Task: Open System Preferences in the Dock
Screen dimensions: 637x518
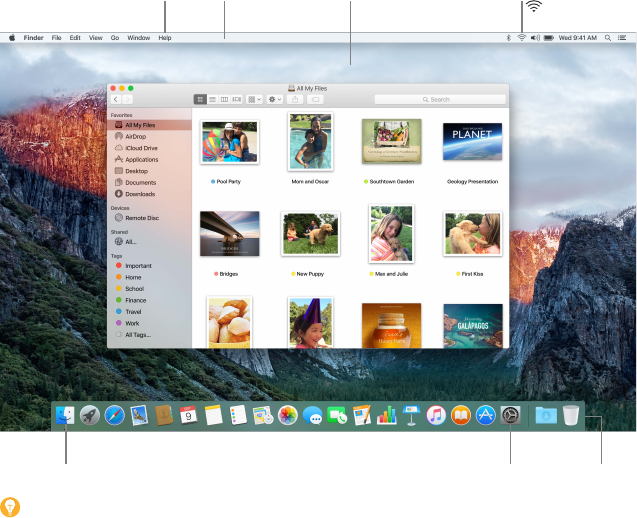Action: [511, 416]
